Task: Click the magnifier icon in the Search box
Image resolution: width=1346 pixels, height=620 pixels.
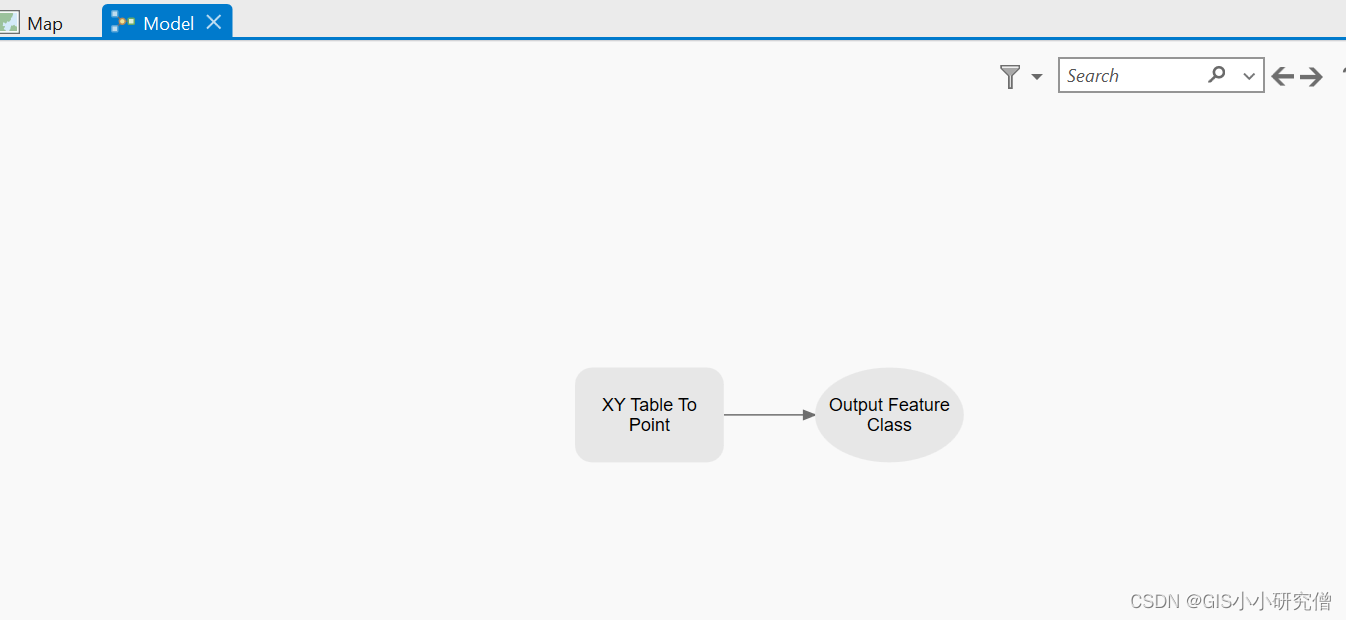Action: point(1216,75)
